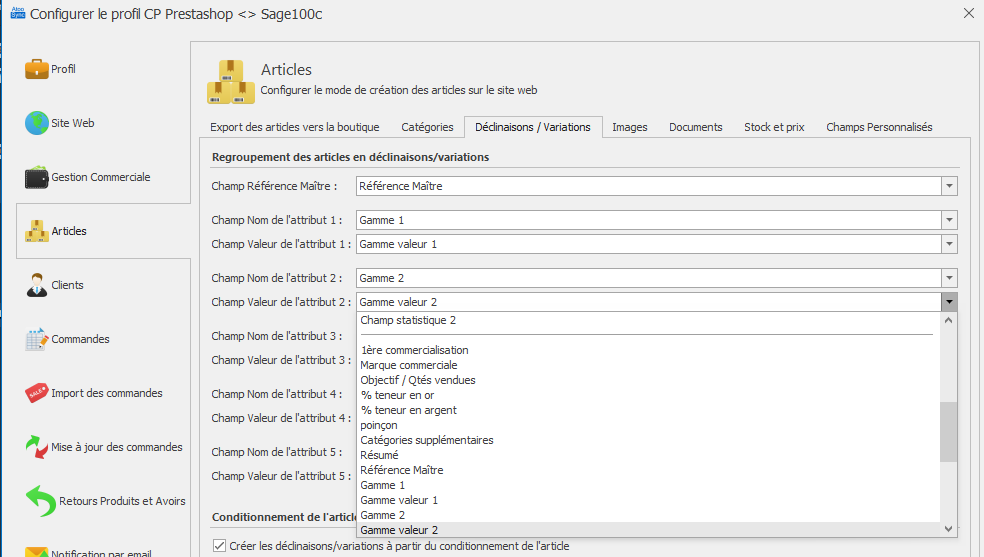Select highlighted Gamme valeur 2 list item
The width and height of the screenshot is (984, 557).
648,530
